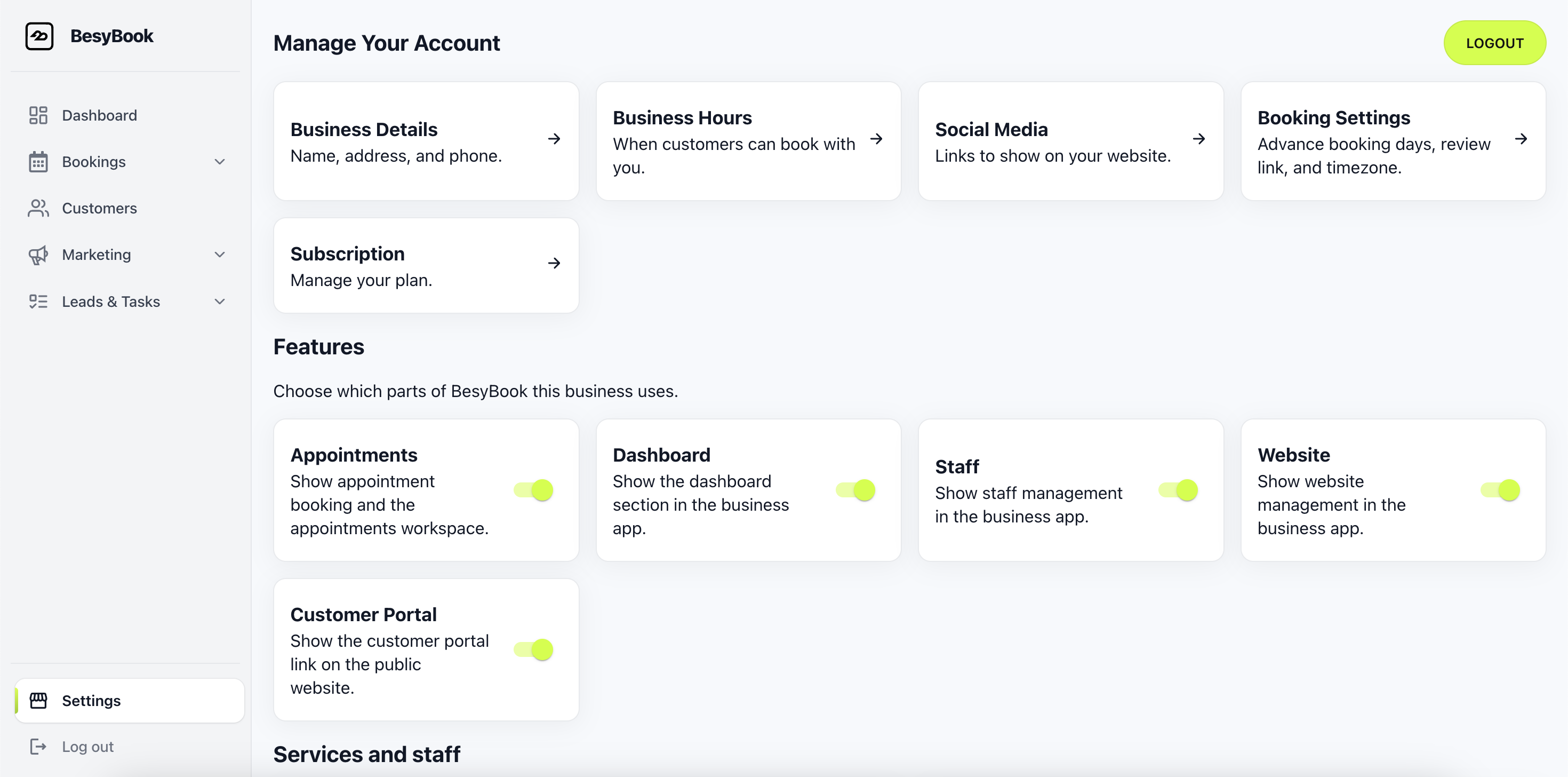
Task: Click the Leads & Tasks checklist icon
Action: pos(38,302)
